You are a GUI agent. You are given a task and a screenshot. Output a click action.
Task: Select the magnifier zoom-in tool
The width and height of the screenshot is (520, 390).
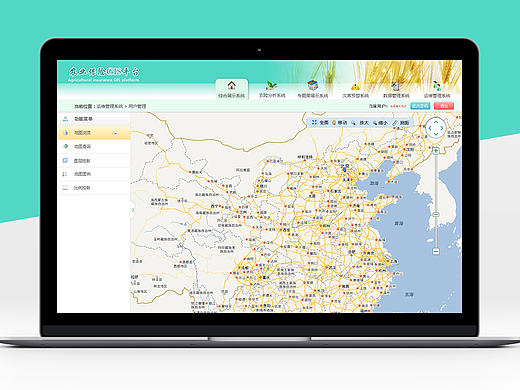pos(360,123)
